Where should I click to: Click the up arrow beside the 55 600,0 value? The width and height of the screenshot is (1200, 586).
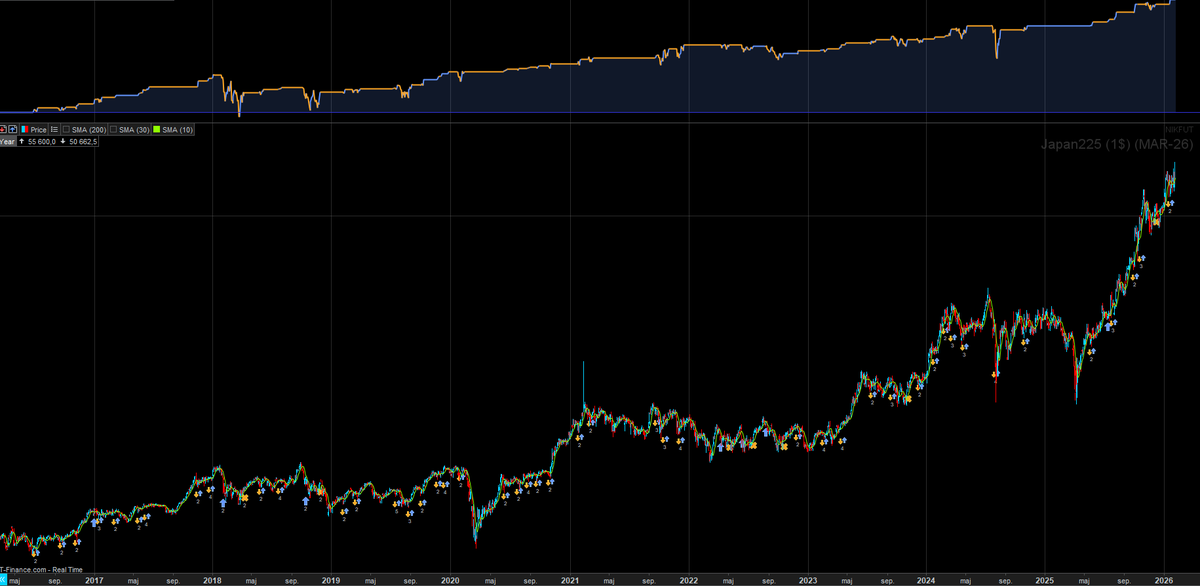point(22,141)
